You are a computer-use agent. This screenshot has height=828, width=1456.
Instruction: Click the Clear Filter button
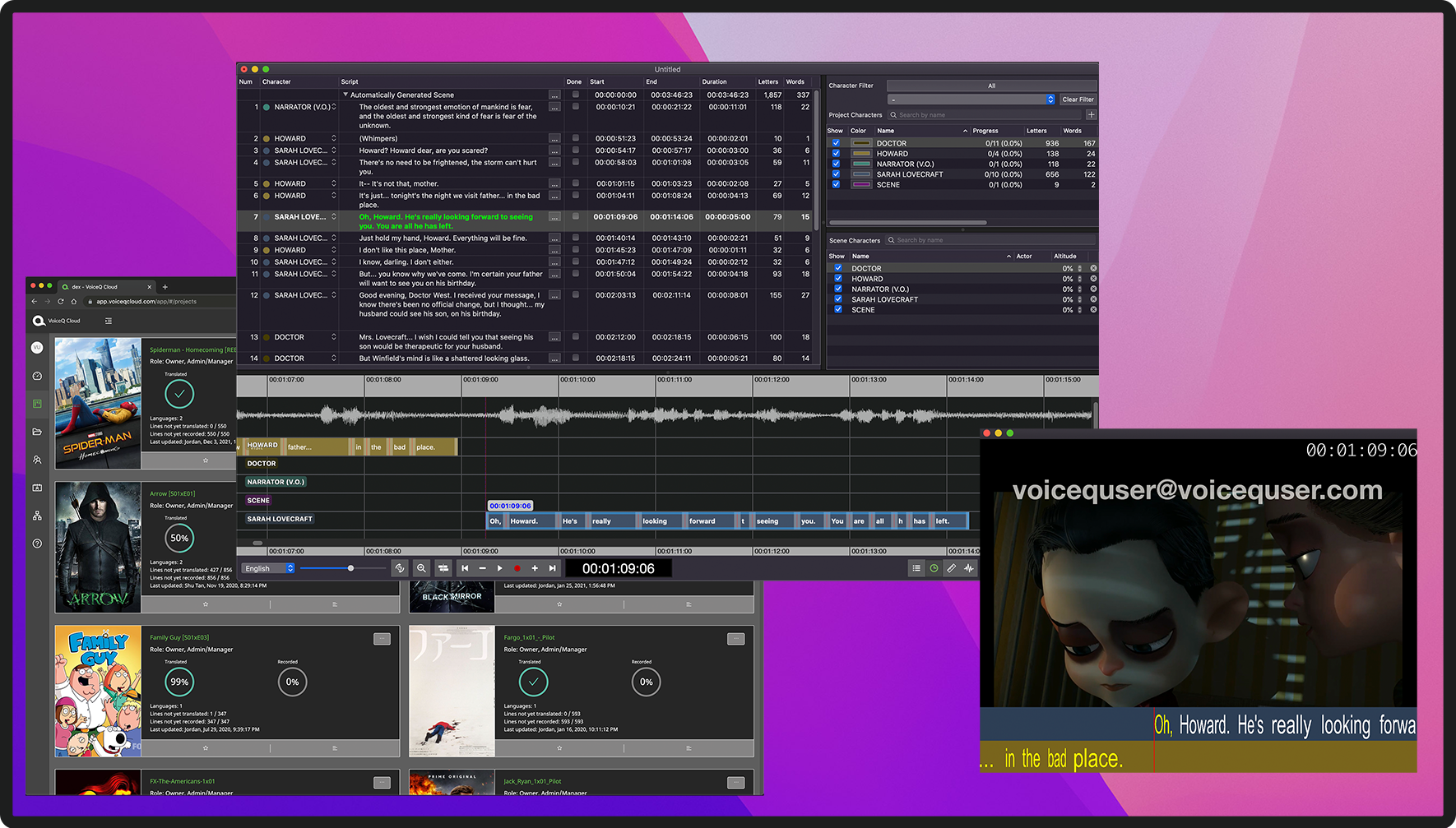pos(1078,99)
